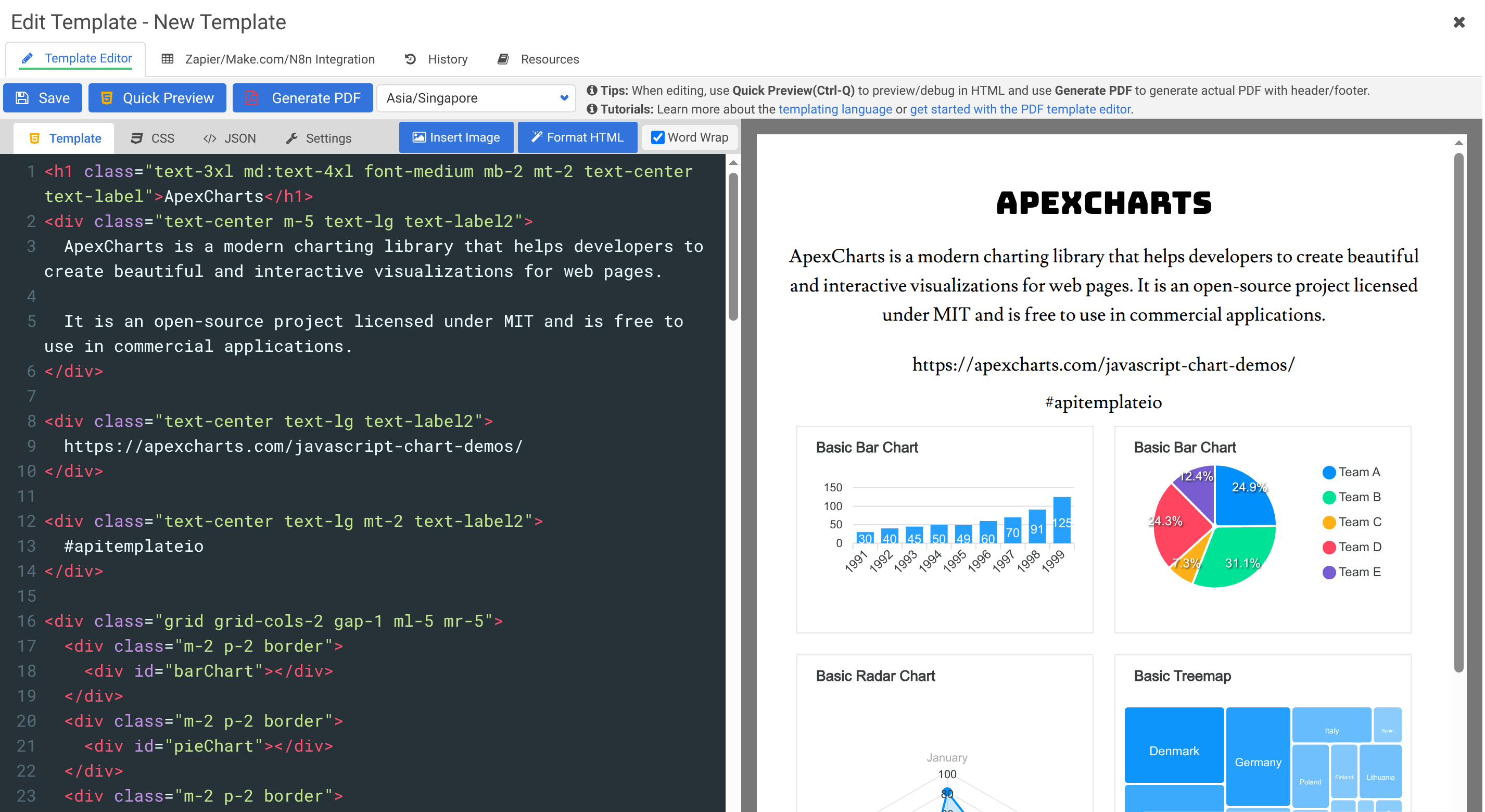The image size is (1485, 812).
Task: Click the orange icon on the Template sub-tab
Action: pyautogui.click(x=34, y=138)
